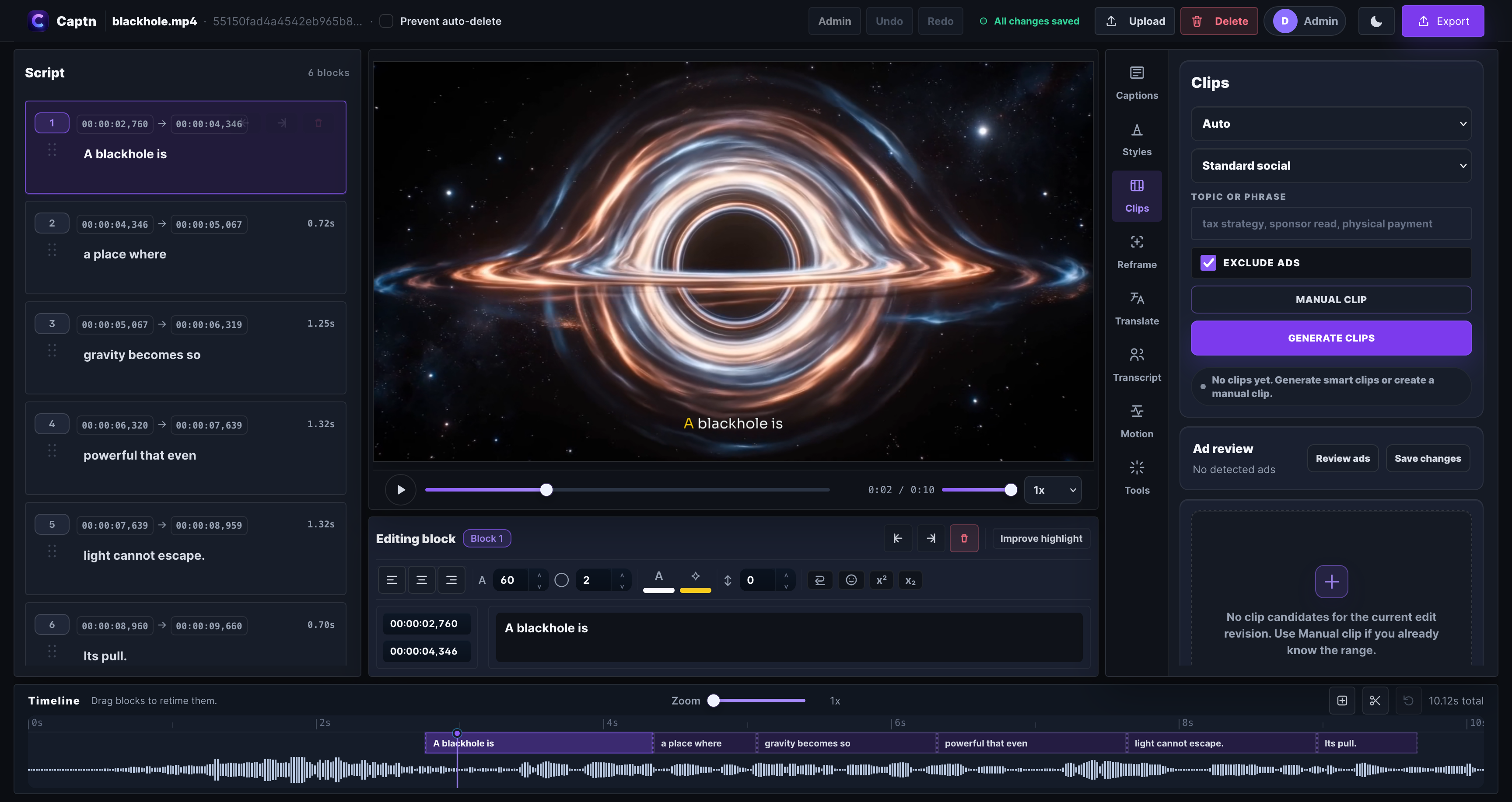Select script block 3 'gravity becomes so'

[x=185, y=347]
